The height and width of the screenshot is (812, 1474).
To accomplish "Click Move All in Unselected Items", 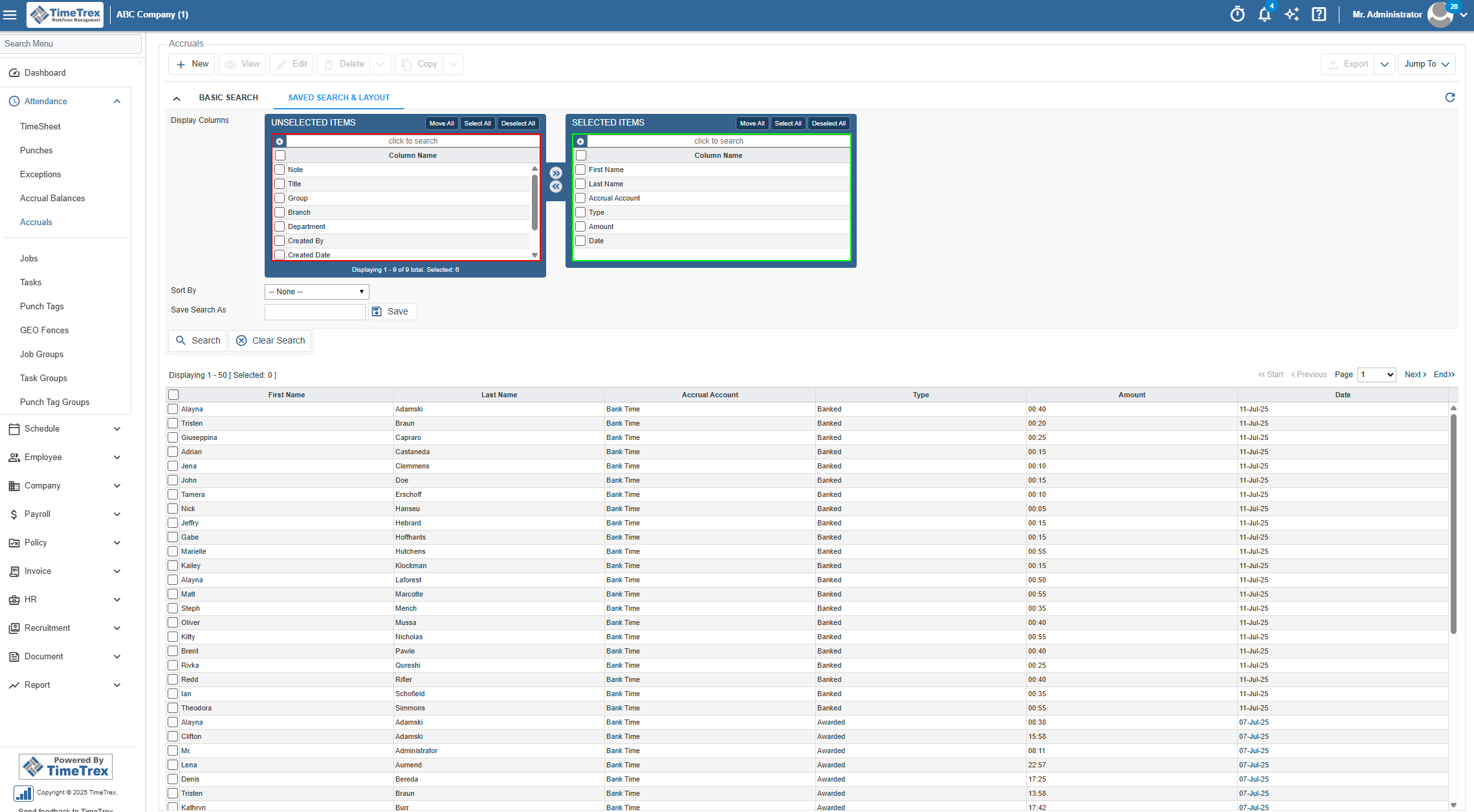I will pos(441,124).
